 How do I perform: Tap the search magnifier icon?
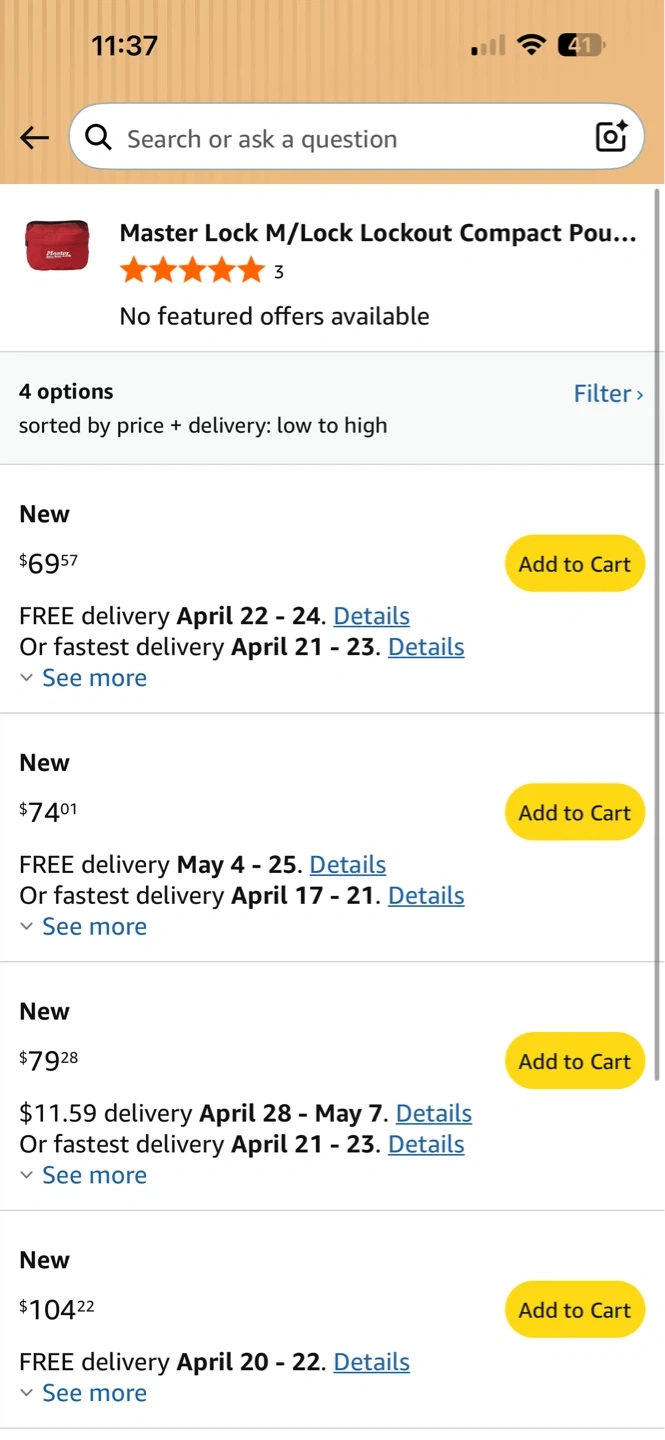[x=98, y=138]
